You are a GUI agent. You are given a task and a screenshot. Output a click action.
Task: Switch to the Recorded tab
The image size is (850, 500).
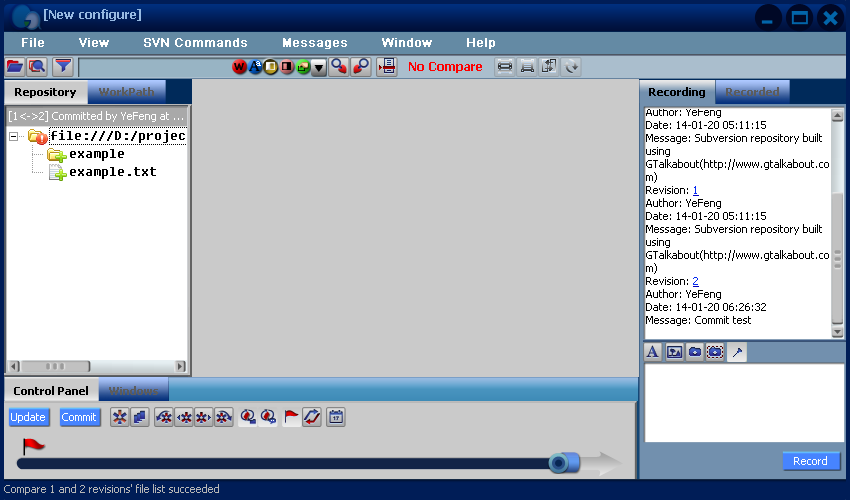pos(752,92)
